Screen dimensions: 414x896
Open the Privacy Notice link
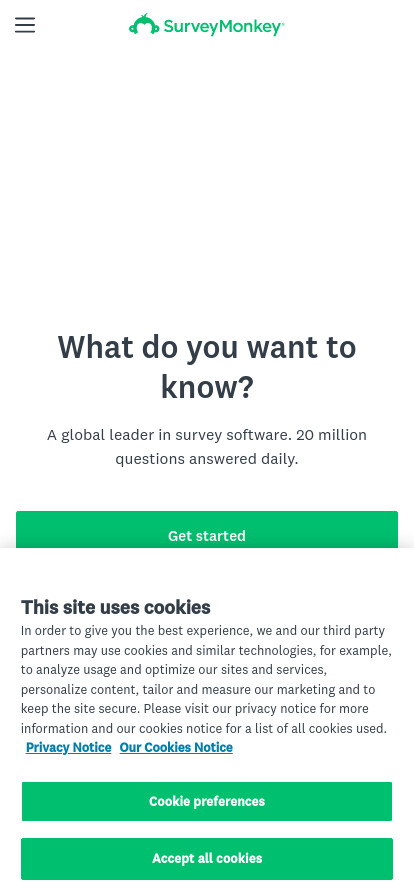coord(69,747)
